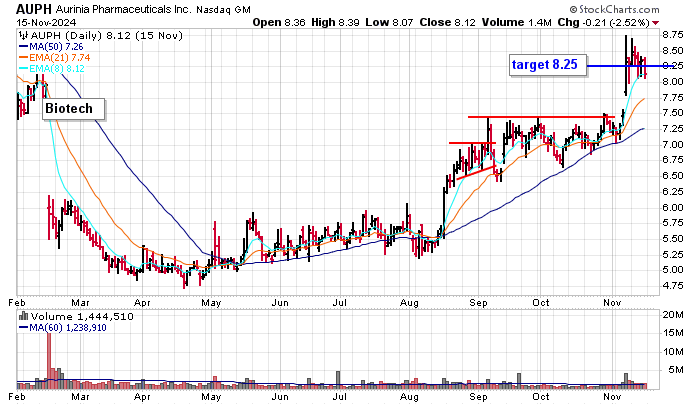The height and width of the screenshot is (405, 700).
Task: Click the bar icon beside the Volume 1,444,510 label
Action: [24, 317]
